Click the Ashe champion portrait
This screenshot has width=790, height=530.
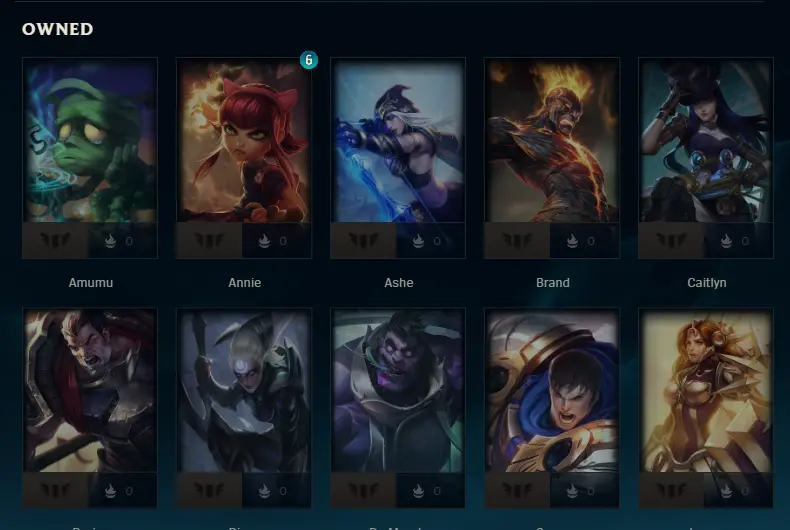click(x=398, y=140)
